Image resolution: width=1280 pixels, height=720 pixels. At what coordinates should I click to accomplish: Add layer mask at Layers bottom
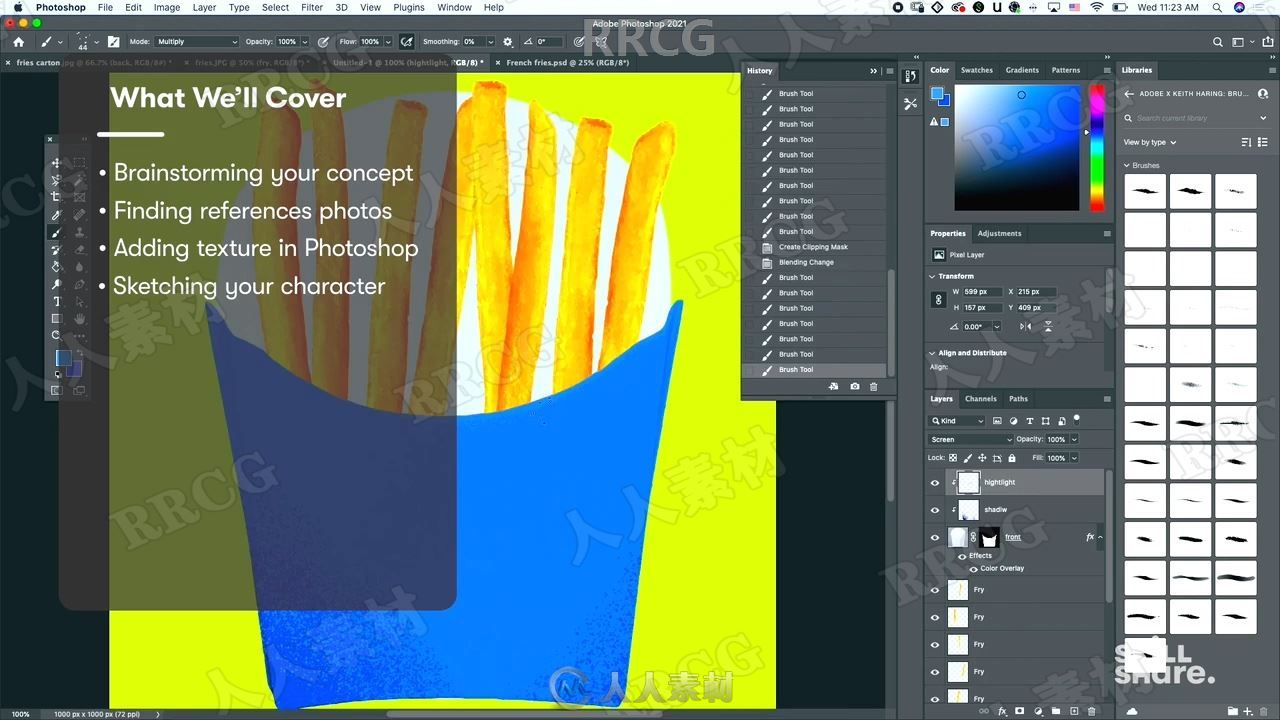[1020, 711]
